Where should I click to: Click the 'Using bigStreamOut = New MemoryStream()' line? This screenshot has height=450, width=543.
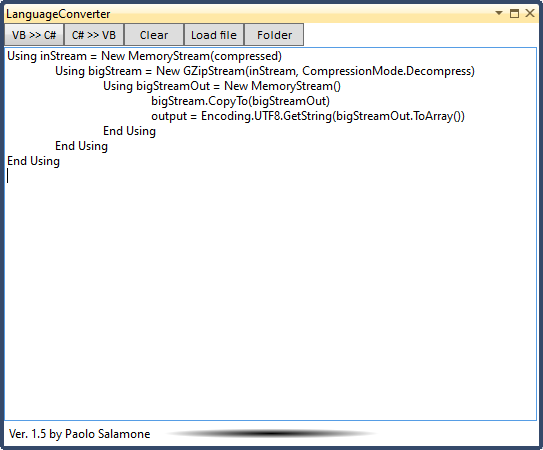tap(222, 86)
